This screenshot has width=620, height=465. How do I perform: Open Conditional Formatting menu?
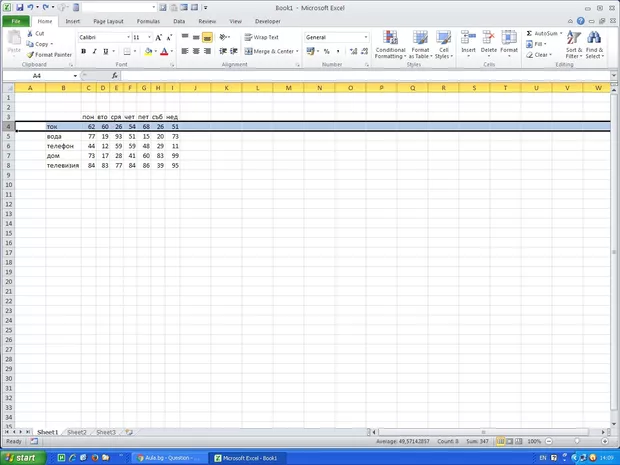tap(390, 44)
